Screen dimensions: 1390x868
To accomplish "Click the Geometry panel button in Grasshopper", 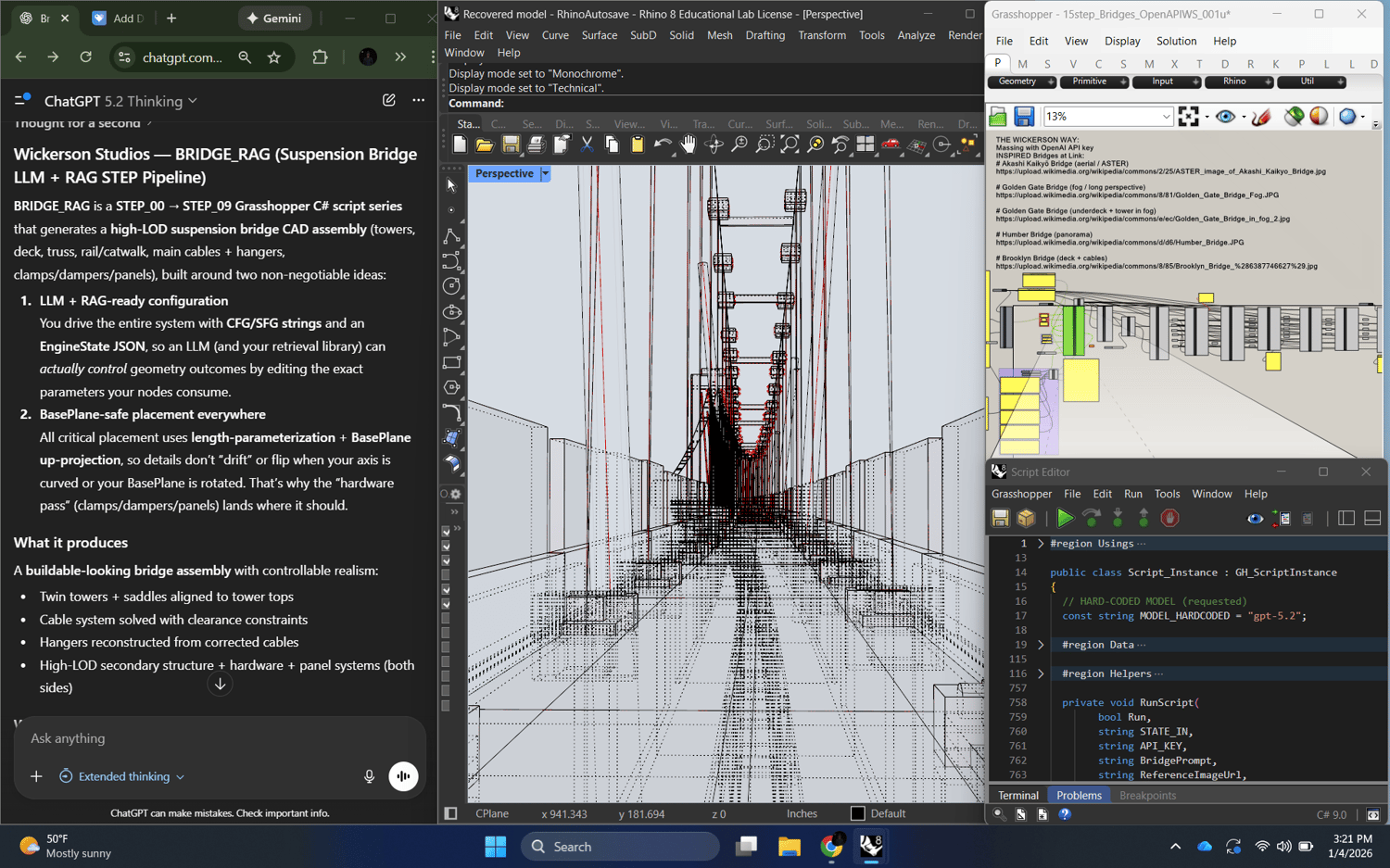I will 1017,82.
